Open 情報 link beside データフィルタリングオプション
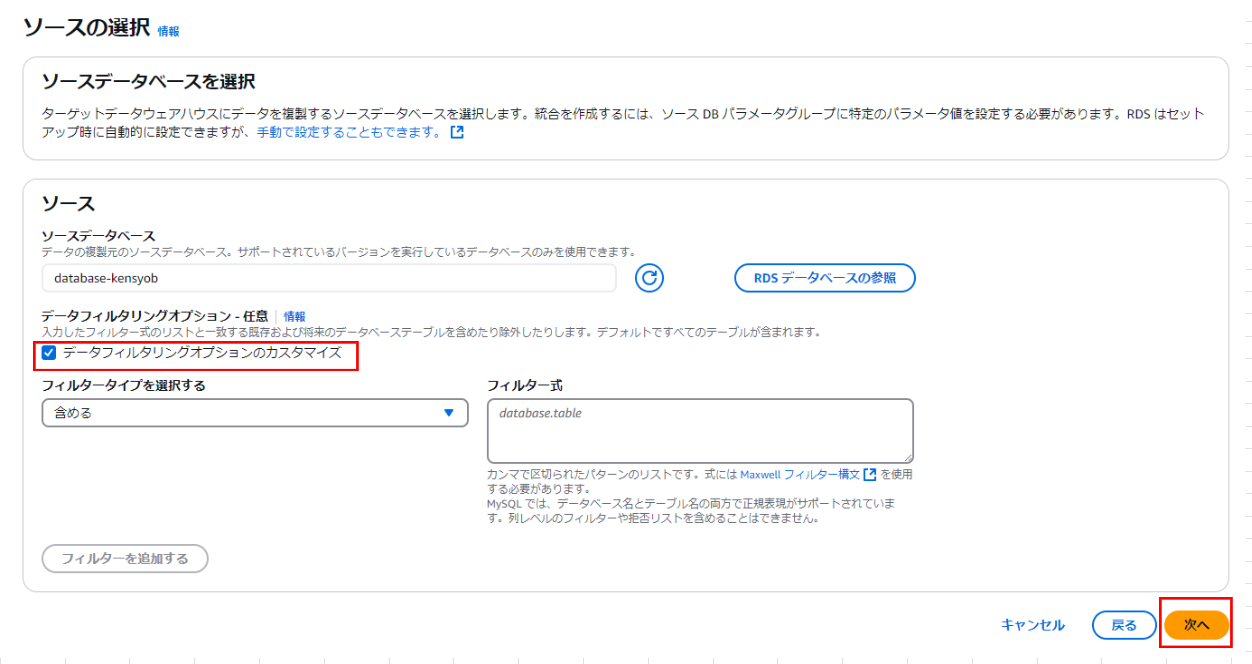Image resolution: width=1252 pixels, height=664 pixels. click(x=296, y=314)
